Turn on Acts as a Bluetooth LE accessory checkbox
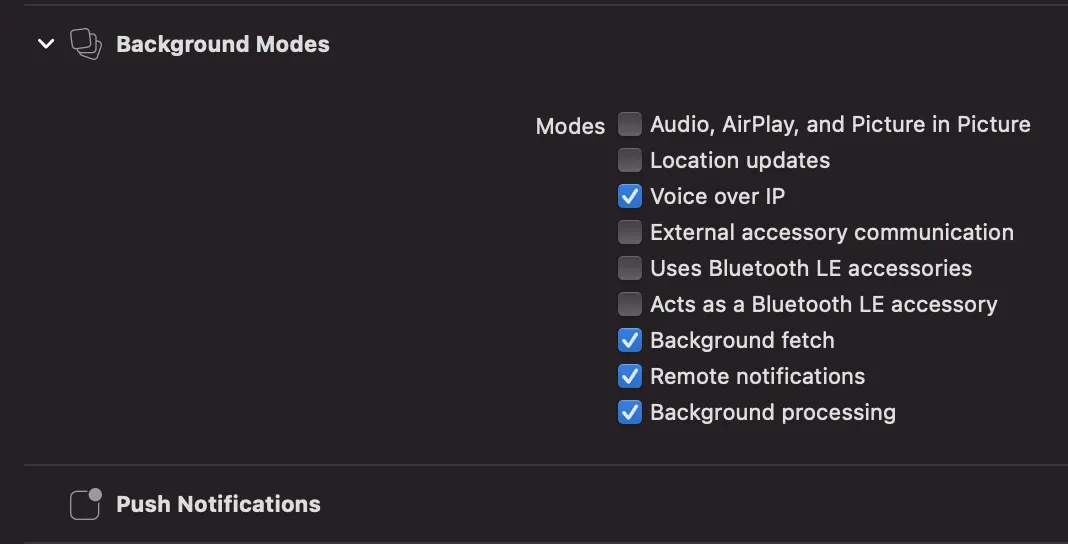Image resolution: width=1068 pixels, height=544 pixels. point(629,304)
